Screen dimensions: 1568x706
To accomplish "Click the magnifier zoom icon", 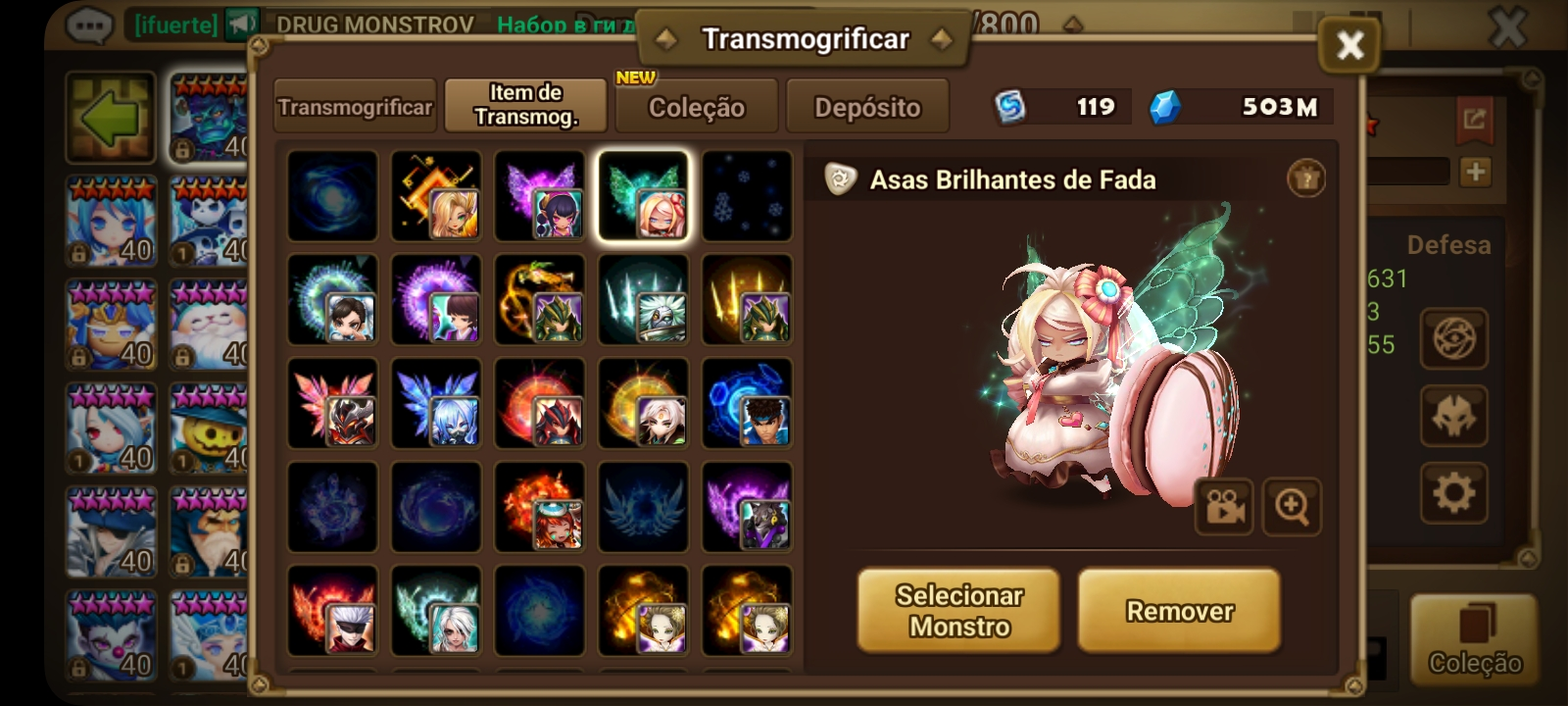I will tap(1292, 507).
